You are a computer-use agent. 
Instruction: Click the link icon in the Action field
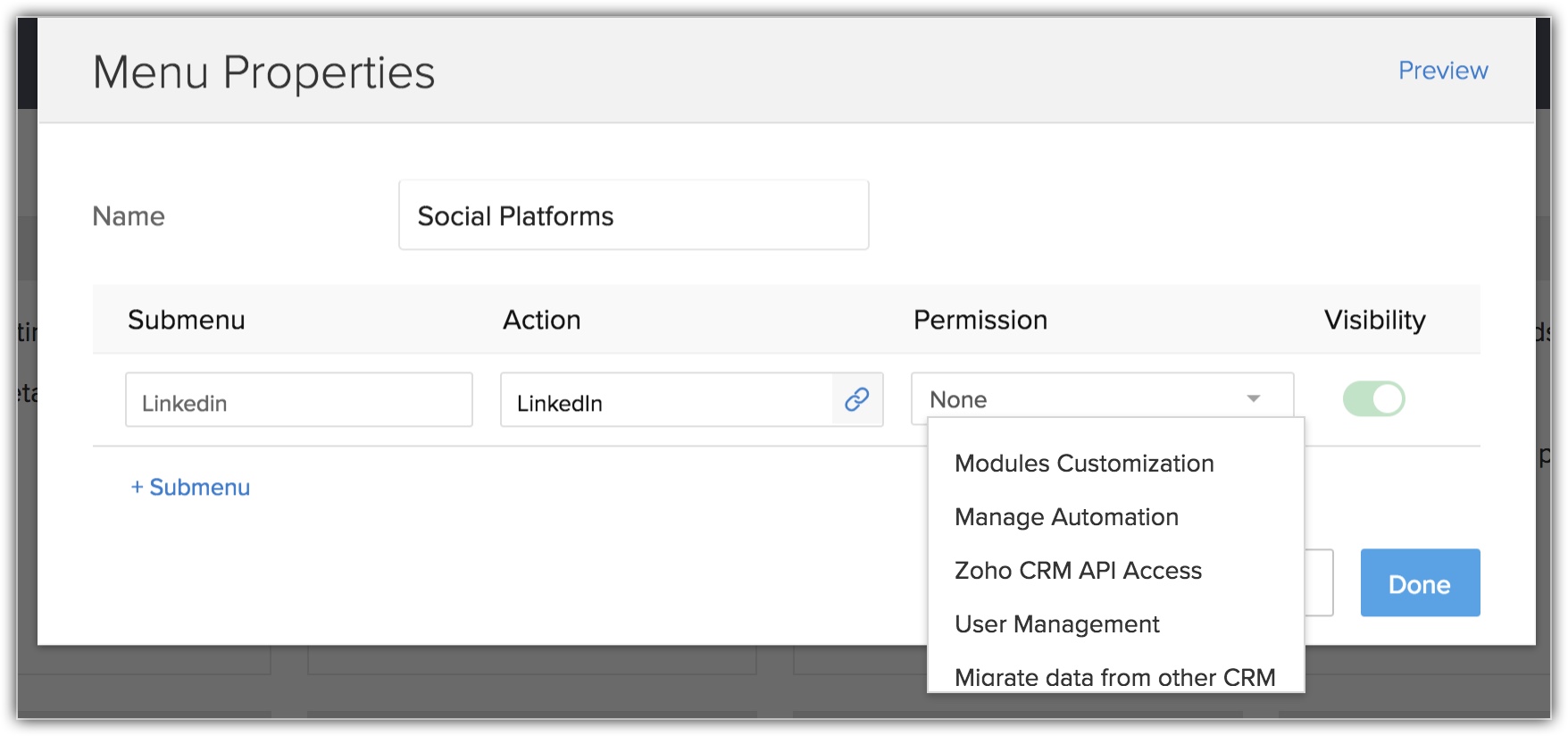[857, 399]
